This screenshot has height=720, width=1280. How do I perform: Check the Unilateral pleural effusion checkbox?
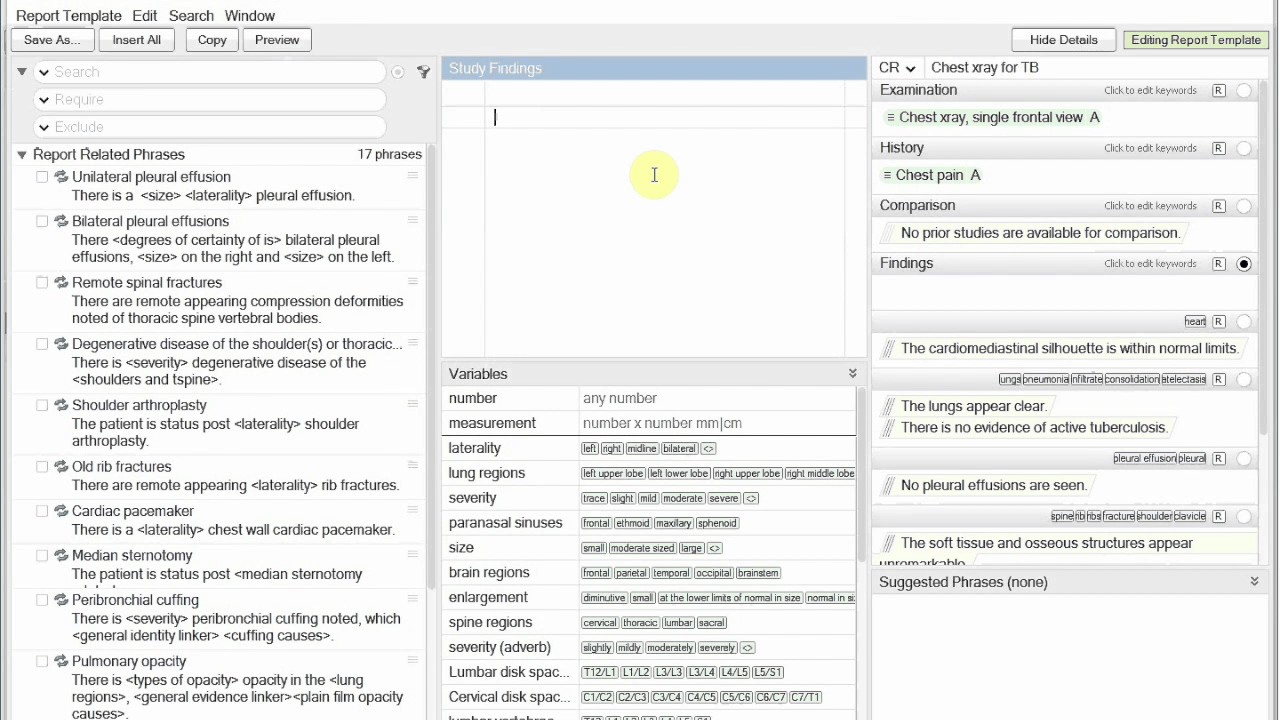42,177
